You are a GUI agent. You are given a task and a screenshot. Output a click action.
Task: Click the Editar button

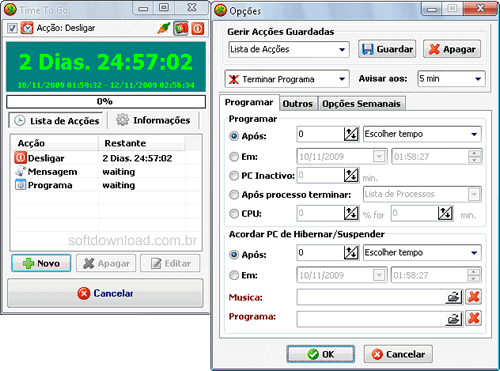click(x=170, y=263)
